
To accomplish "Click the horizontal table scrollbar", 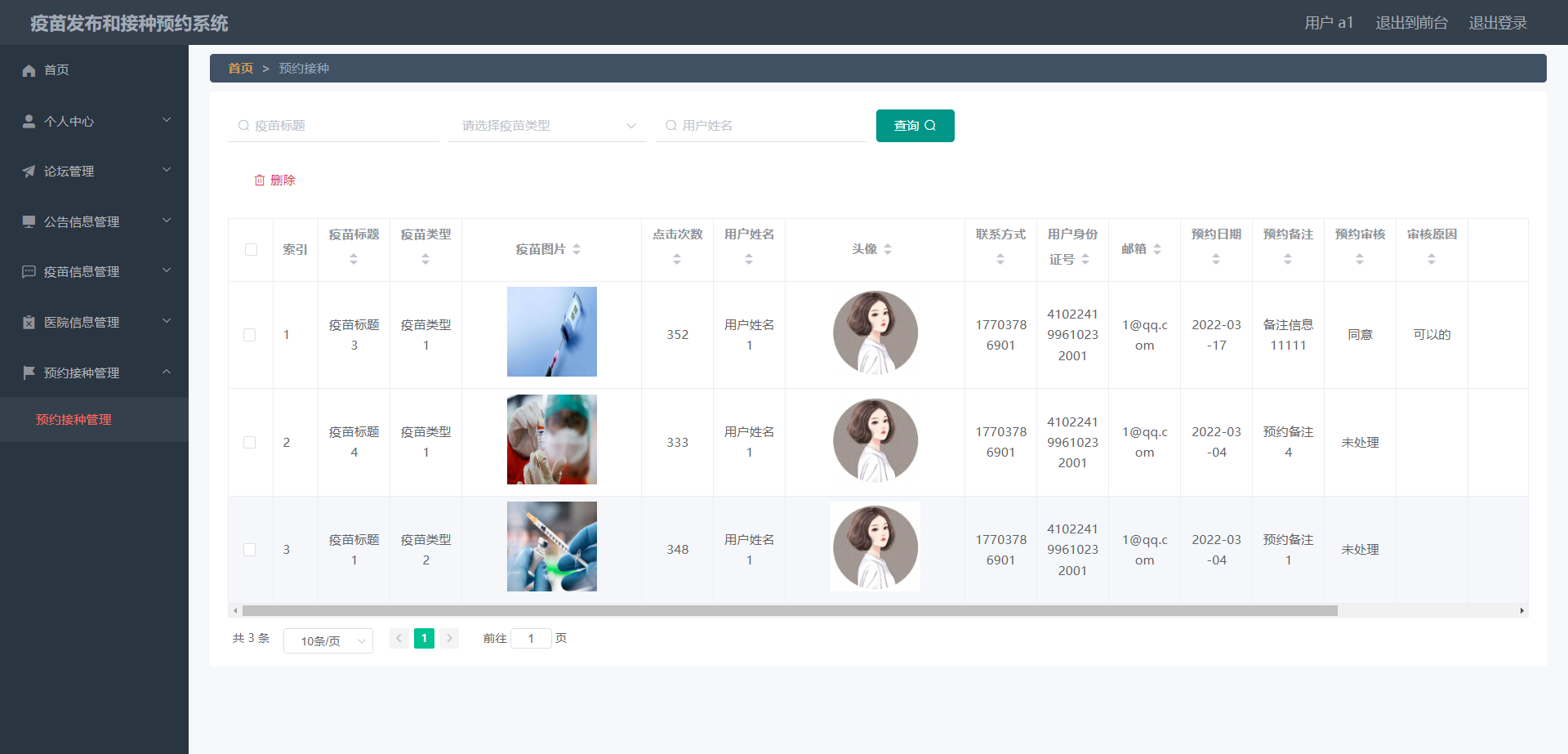I will click(x=789, y=611).
